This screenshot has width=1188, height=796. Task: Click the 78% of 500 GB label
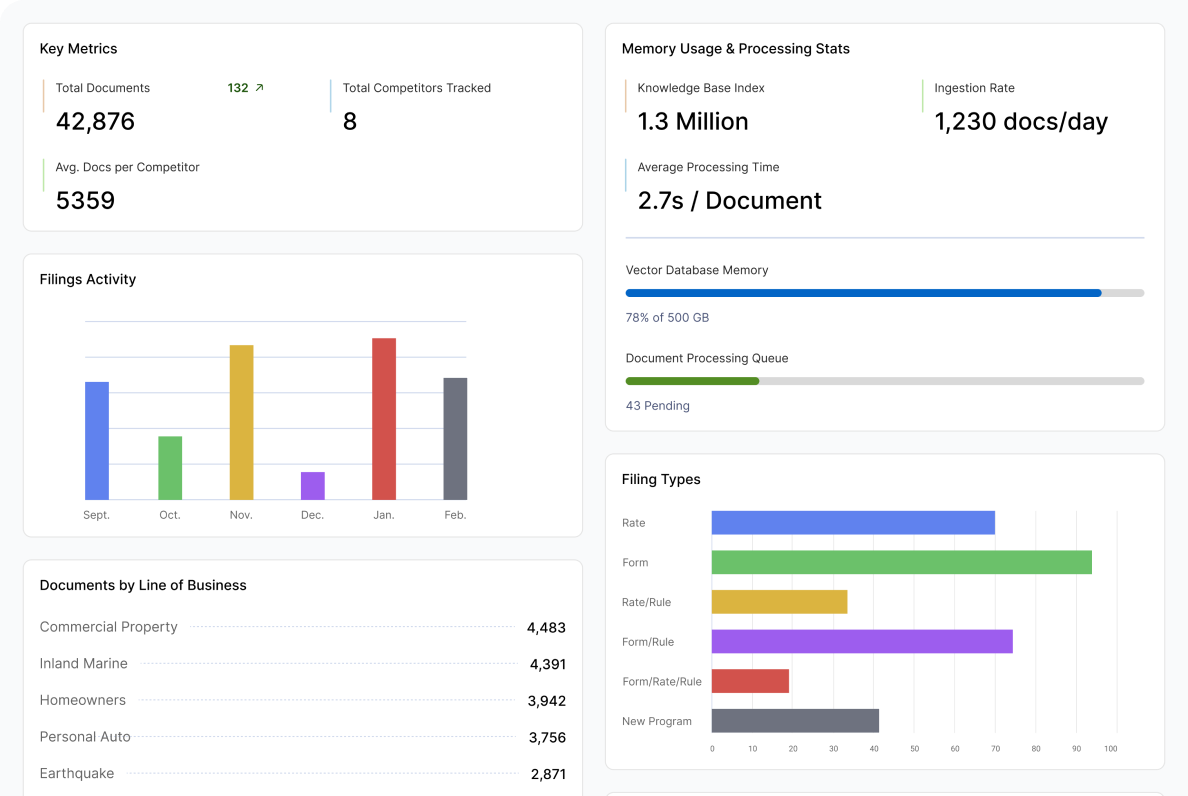click(x=667, y=318)
